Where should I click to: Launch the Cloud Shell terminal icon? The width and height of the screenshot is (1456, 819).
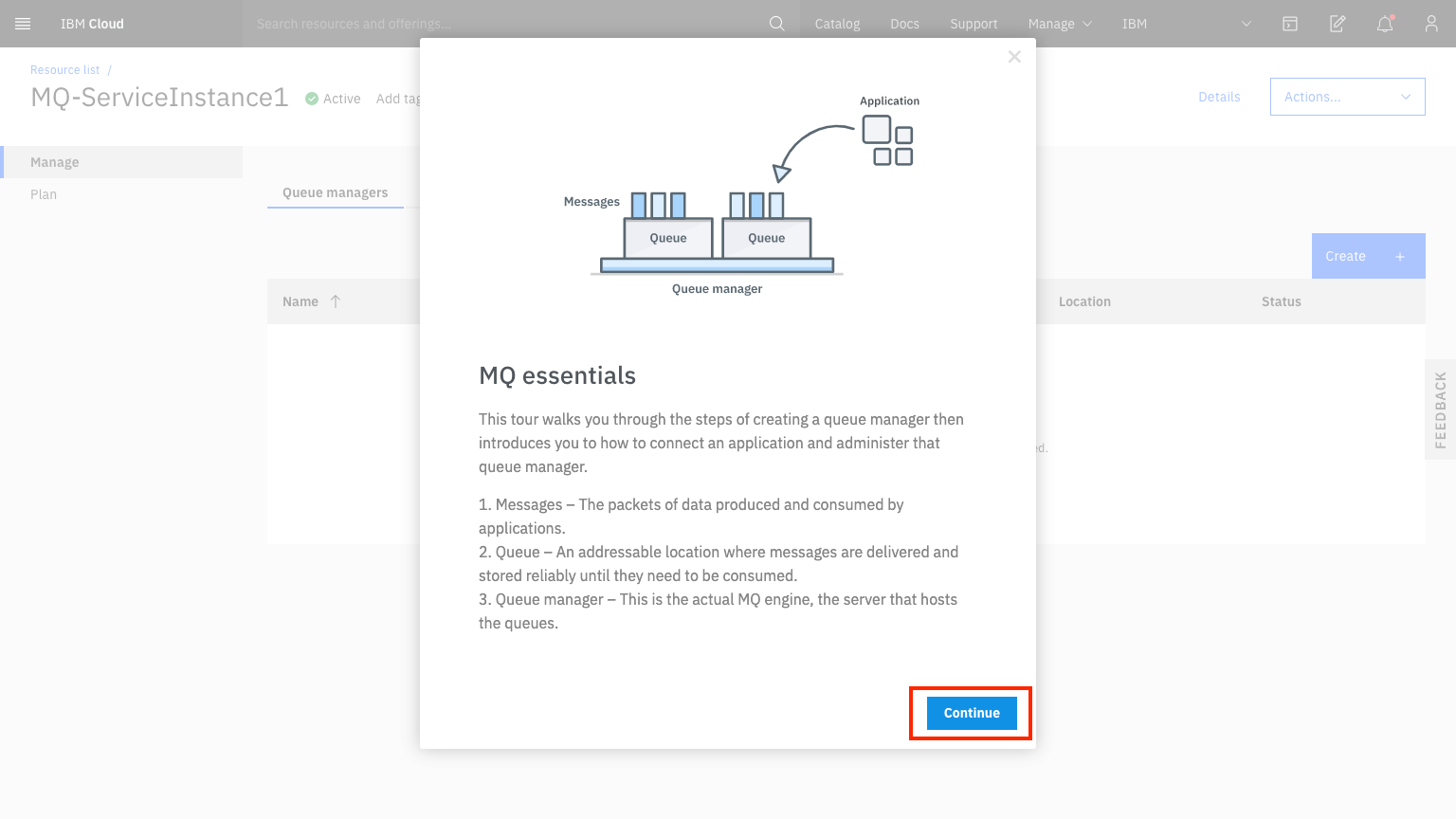[x=1289, y=23]
